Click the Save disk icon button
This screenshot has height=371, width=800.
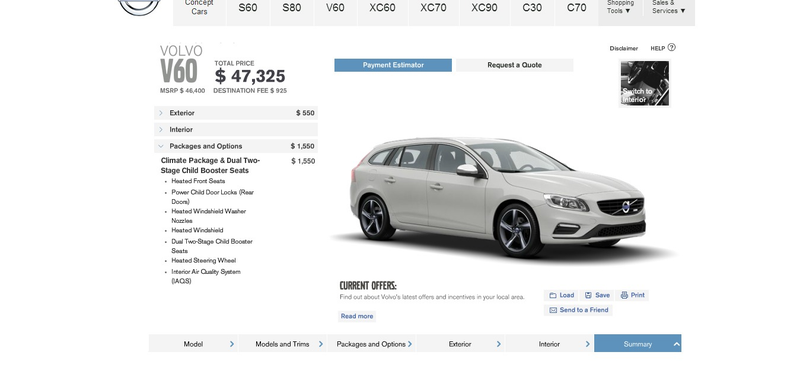pos(588,295)
